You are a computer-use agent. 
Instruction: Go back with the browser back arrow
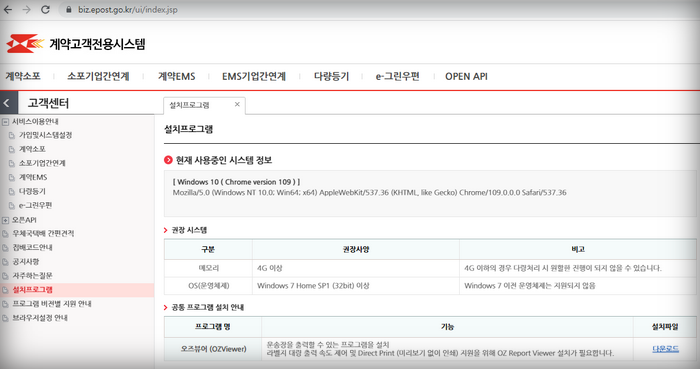pyautogui.click(x=8, y=9)
